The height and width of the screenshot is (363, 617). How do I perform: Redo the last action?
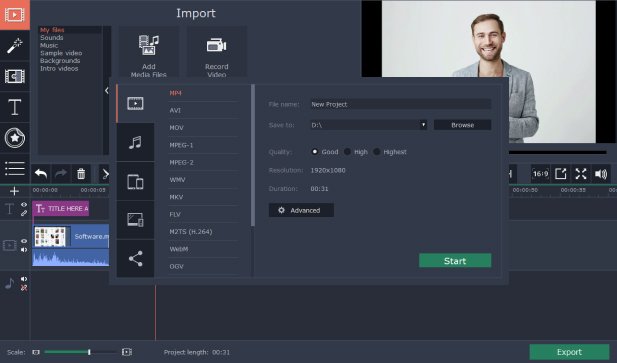click(x=61, y=173)
